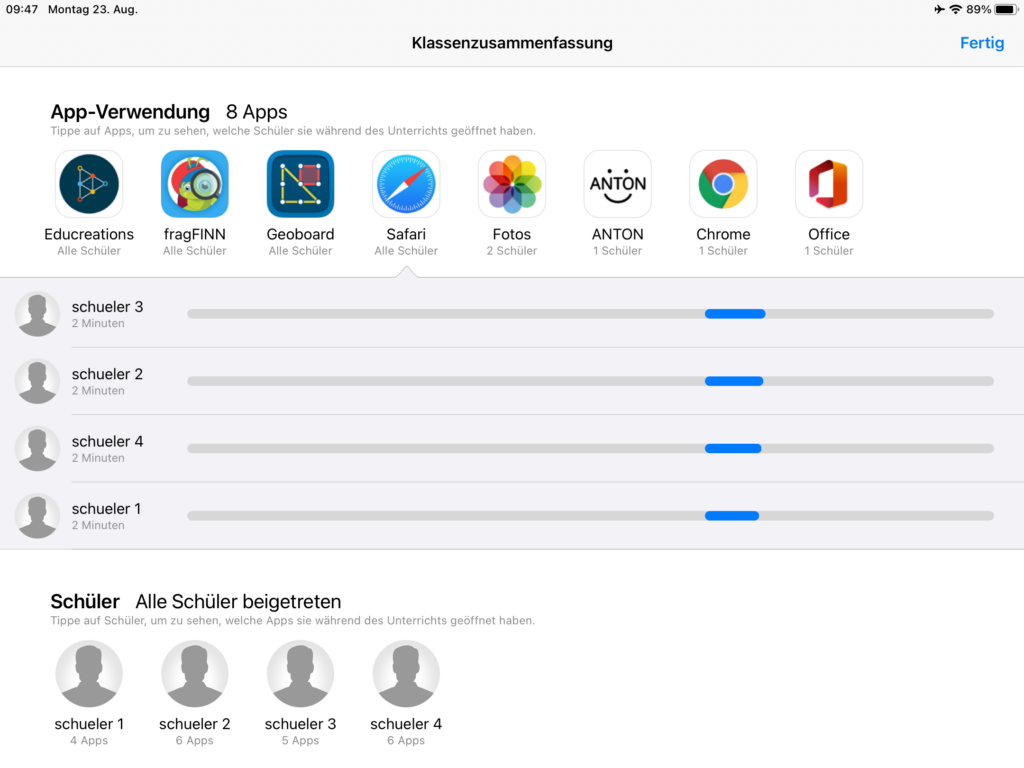Viewport: 1024px width, 768px height.
Task: Show apps opened by schueler 2
Action: tap(195, 675)
